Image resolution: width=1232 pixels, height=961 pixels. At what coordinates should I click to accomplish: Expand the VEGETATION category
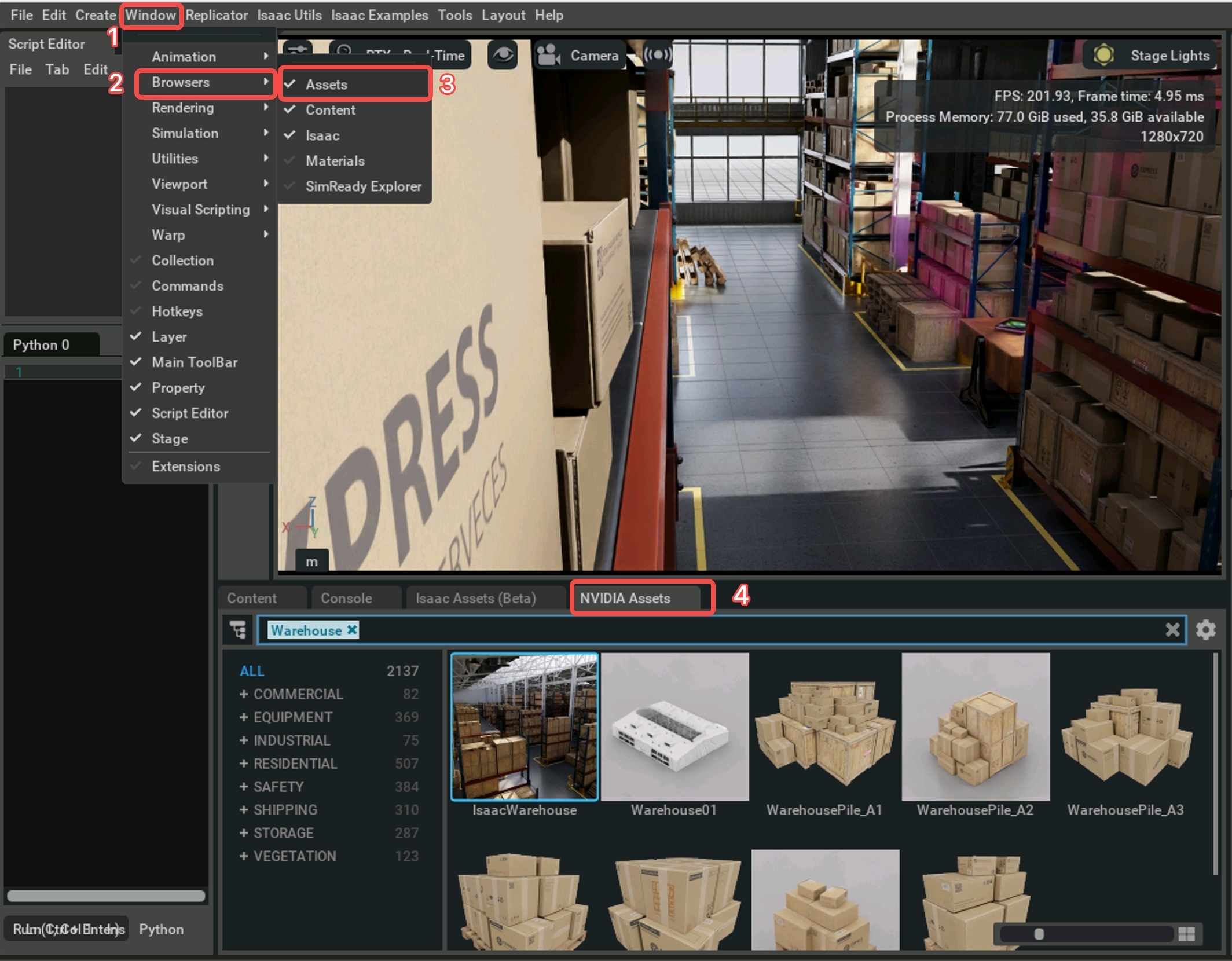tap(244, 856)
